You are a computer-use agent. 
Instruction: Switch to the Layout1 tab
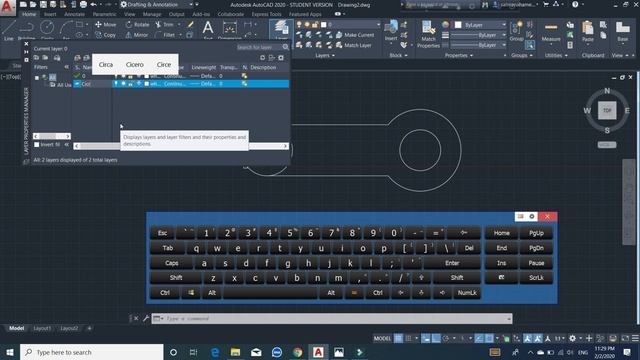[42, 328]
